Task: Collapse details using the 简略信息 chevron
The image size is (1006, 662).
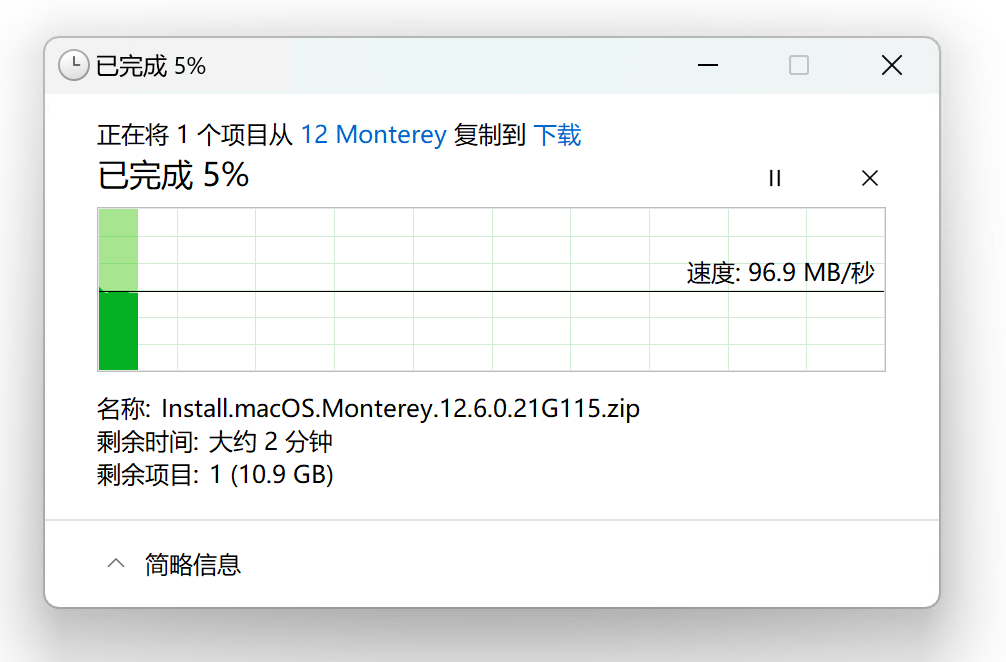Action: (116, 564)
